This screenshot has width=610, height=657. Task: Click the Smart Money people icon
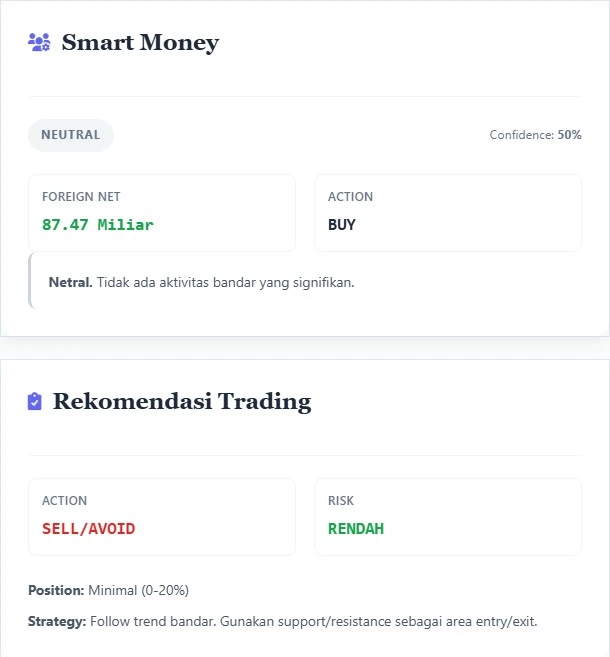(39, 42)
